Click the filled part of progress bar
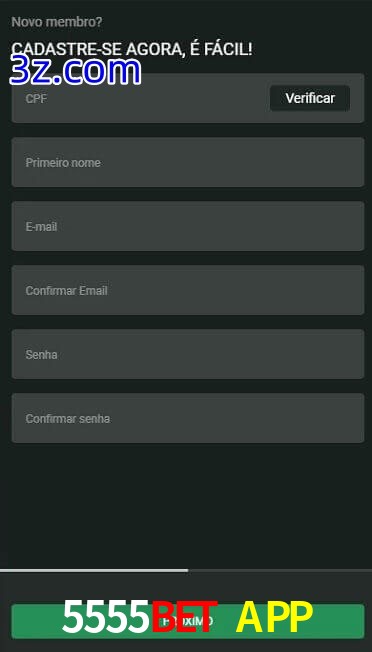The height and width of the screenshot is (652, 372). [94, 570]
